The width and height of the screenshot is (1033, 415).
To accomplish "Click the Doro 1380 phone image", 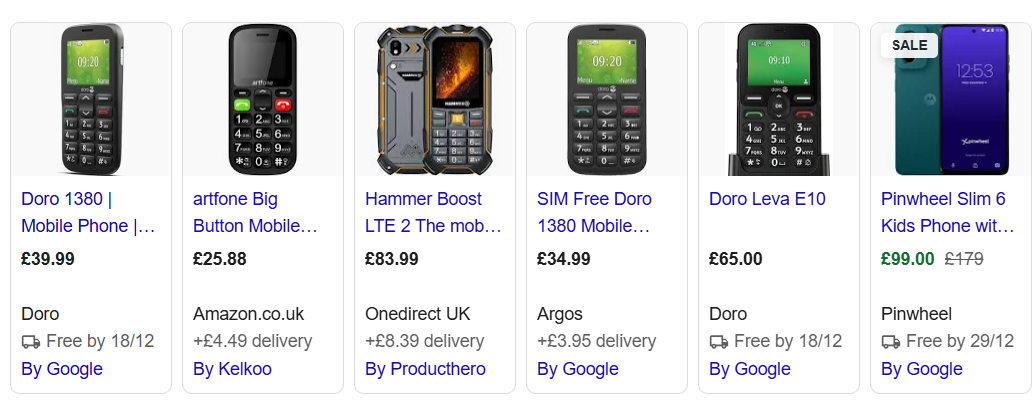I will coord(90,100).
